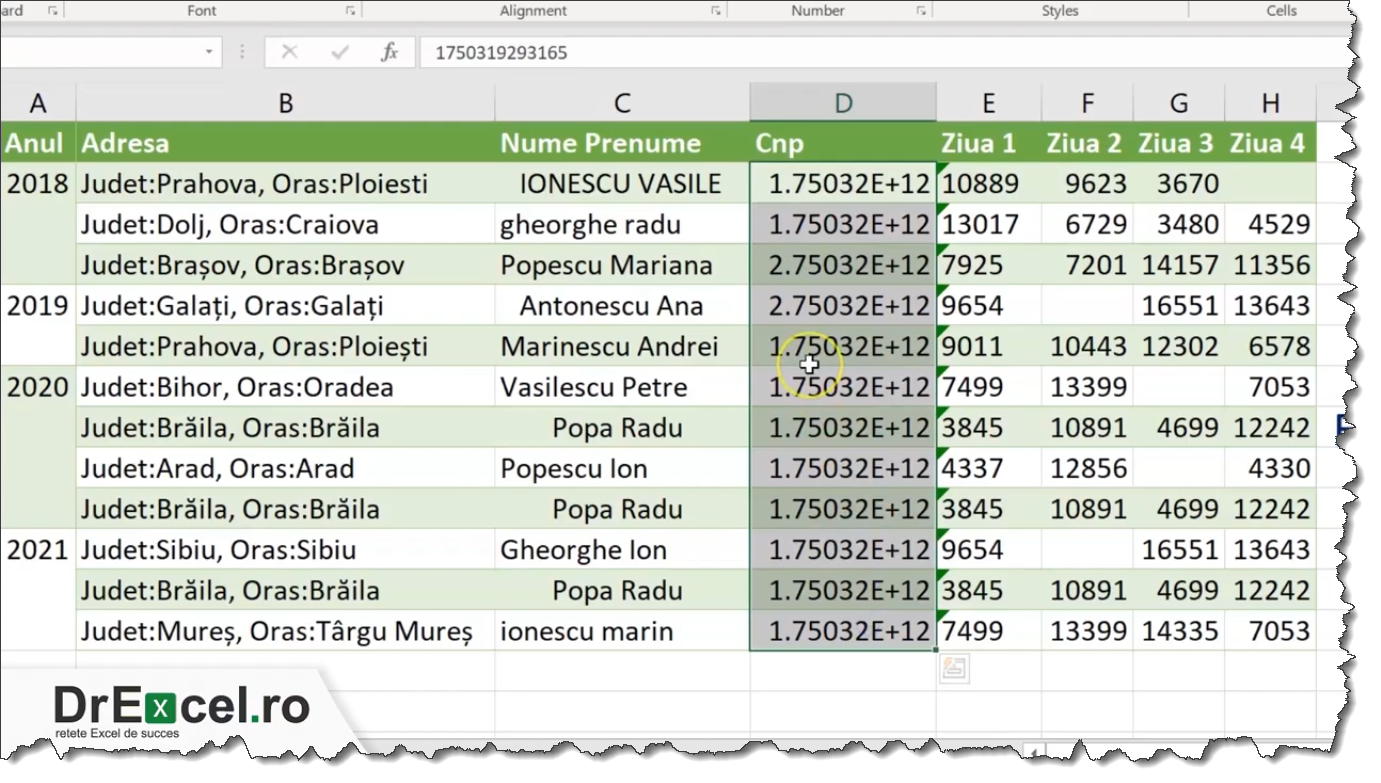Open the Font group dialog launcher
The height and width of the screenshot is (783, 1381).
point(349,10)
